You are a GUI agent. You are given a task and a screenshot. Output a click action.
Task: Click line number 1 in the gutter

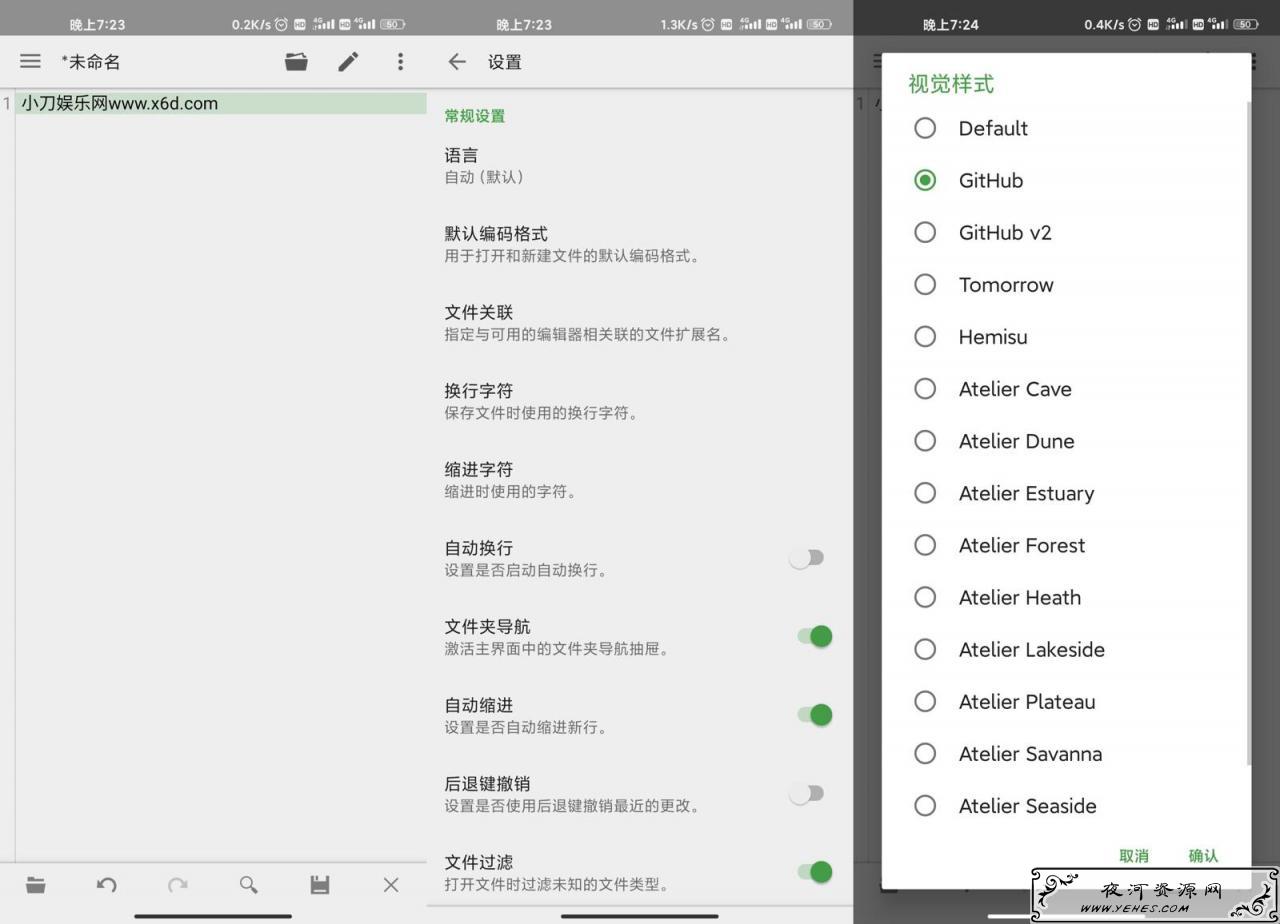7,103
